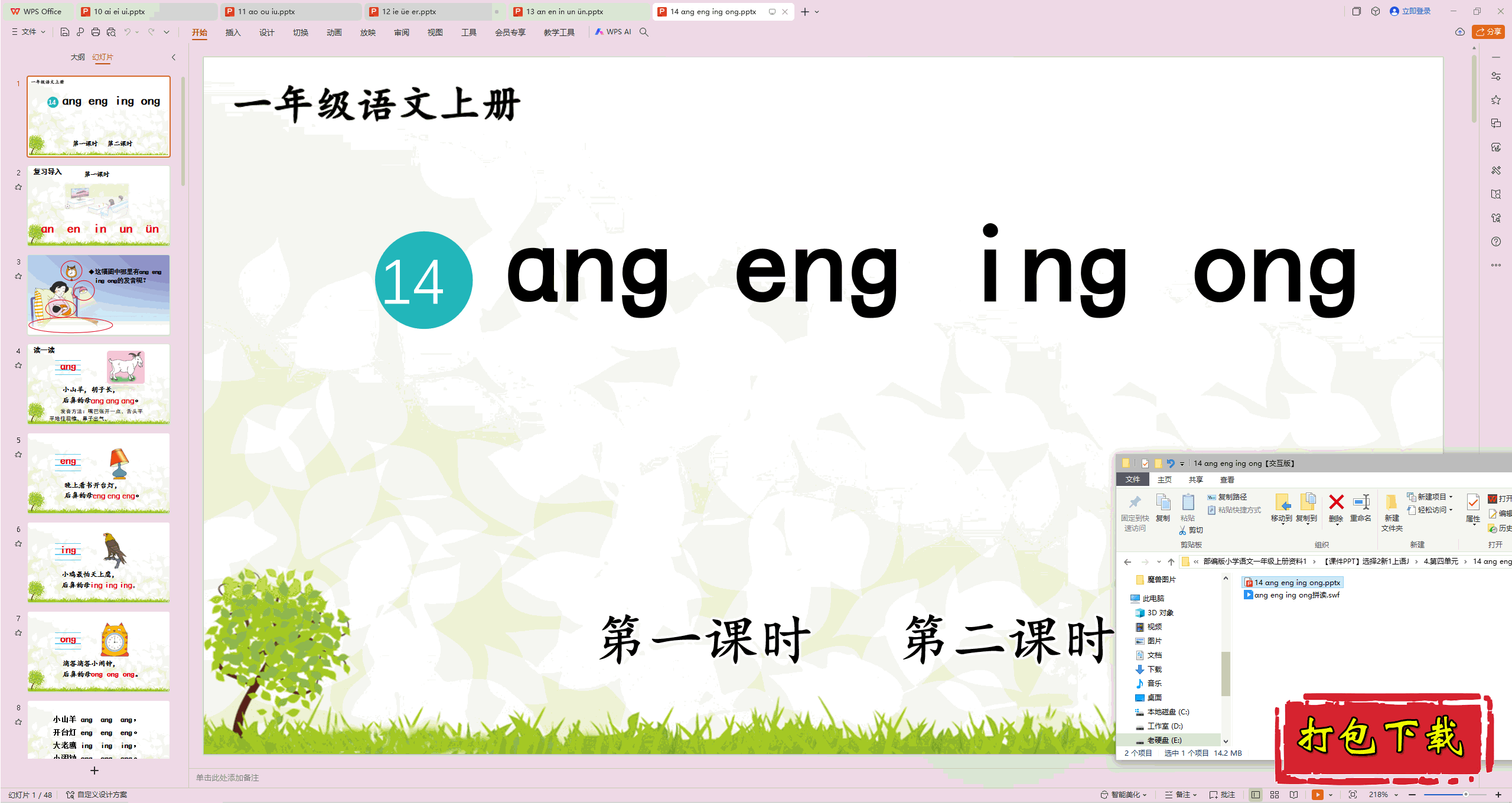1512x803 pixels.
Task: Click 第一课时 link on the slide
Action: pyautogui.click(x=704, y=639)
